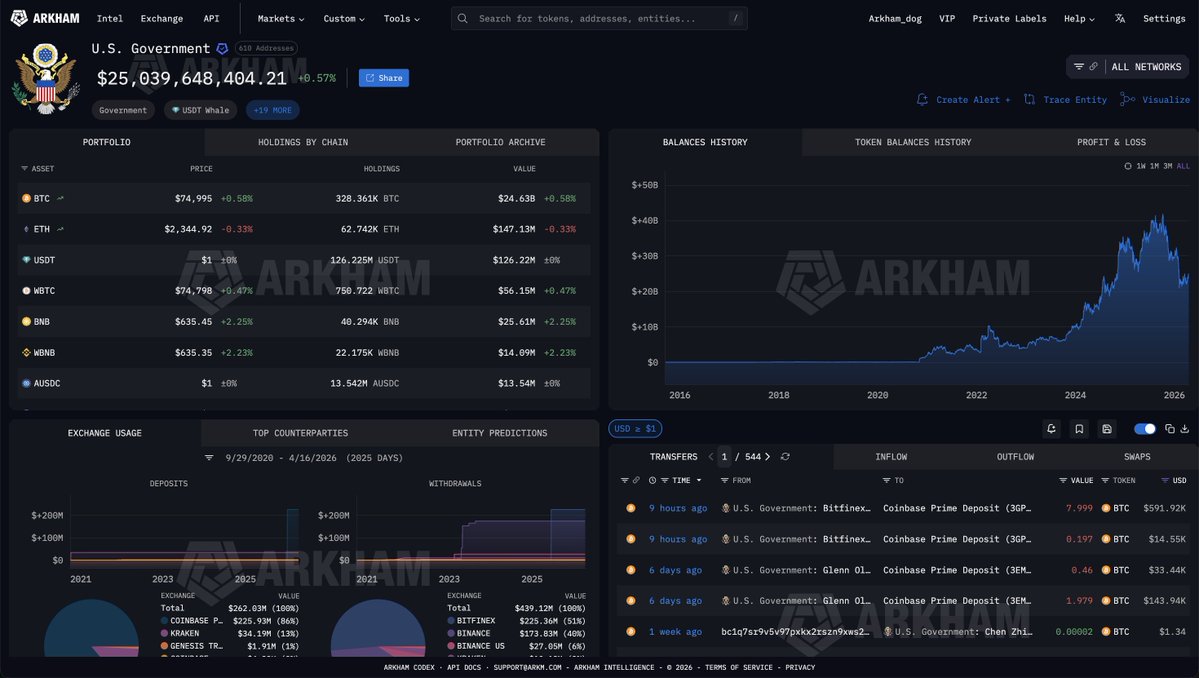Image resolution: width=1199 pixels, height=678 pixels.
Task: Select the 3M chart time range
Action: pyautogui.click(x=1168, y=166)
